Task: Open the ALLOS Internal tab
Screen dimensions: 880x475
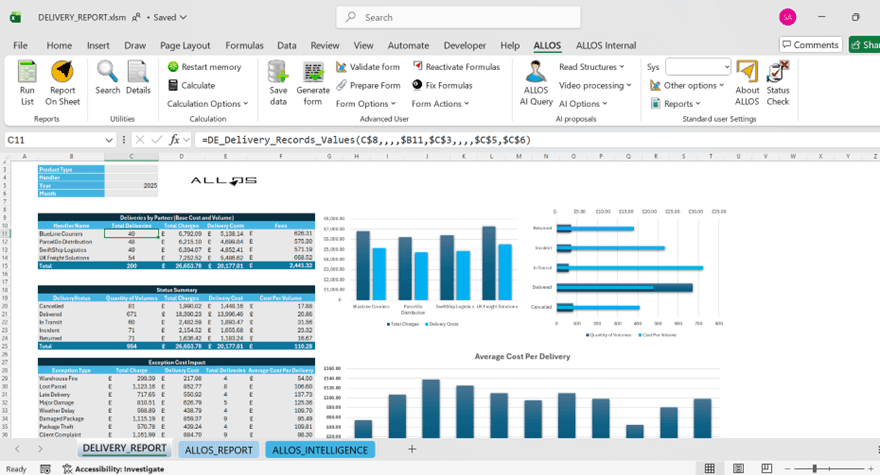Action: [x=606, y=45]
